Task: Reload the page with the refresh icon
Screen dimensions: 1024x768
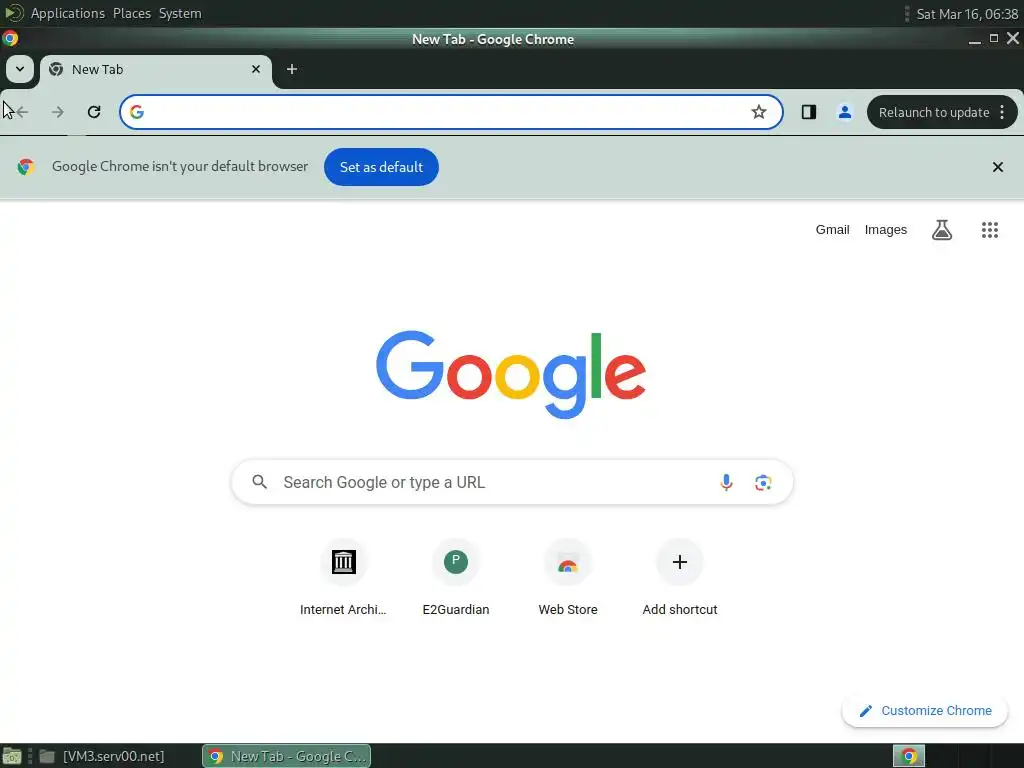Action: (94, 112)
